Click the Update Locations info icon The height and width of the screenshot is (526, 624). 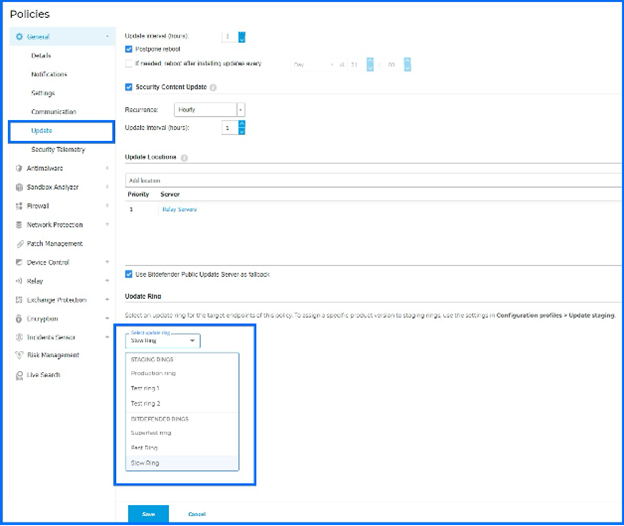(184, 158)
